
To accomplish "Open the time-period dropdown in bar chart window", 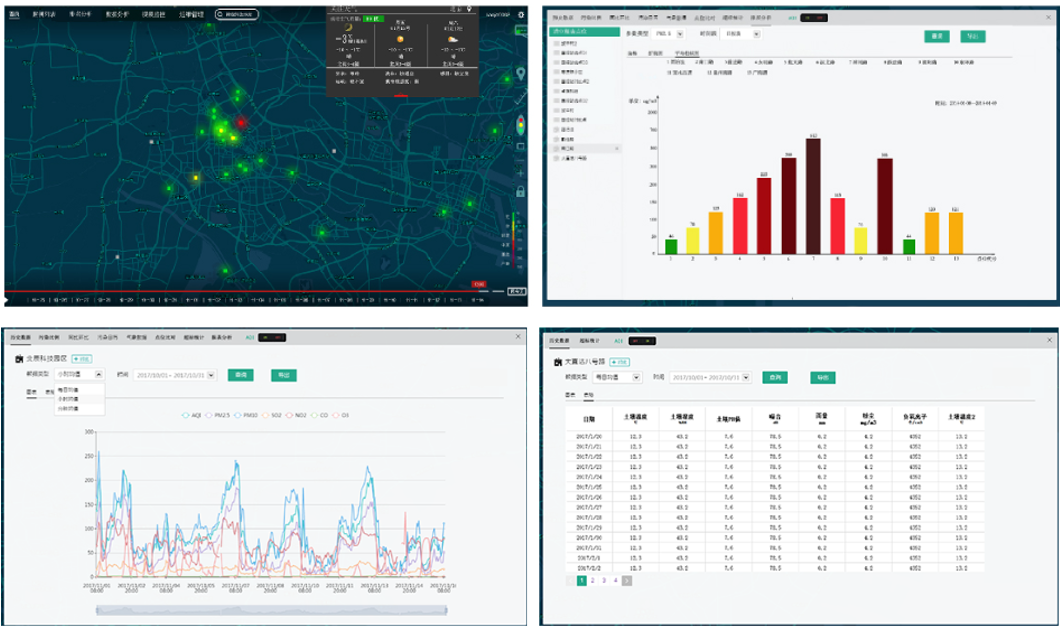I will (x=742, y=33).
